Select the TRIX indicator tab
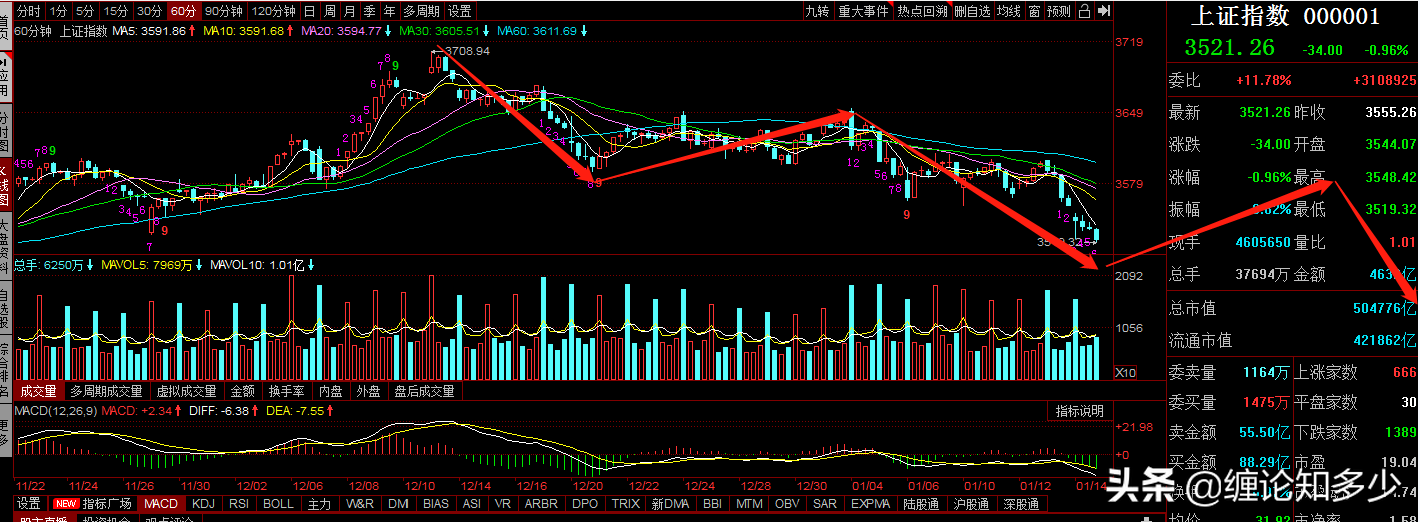 pyautogui.click(x=626, y=504)
